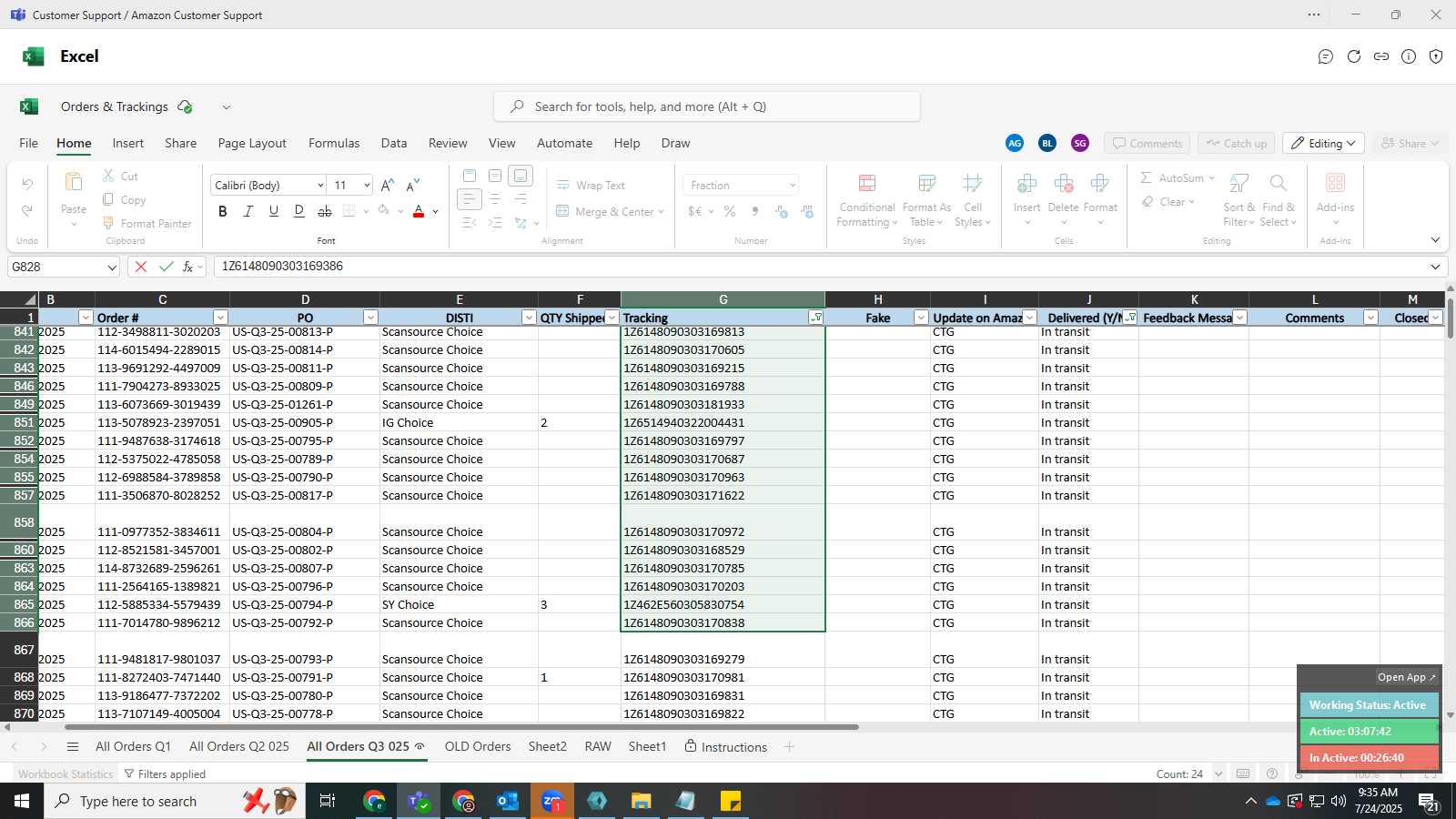Confirm formula bar entry with checkmark
The height and width of the screenshot is (819, 1456).
coord(166,267)
